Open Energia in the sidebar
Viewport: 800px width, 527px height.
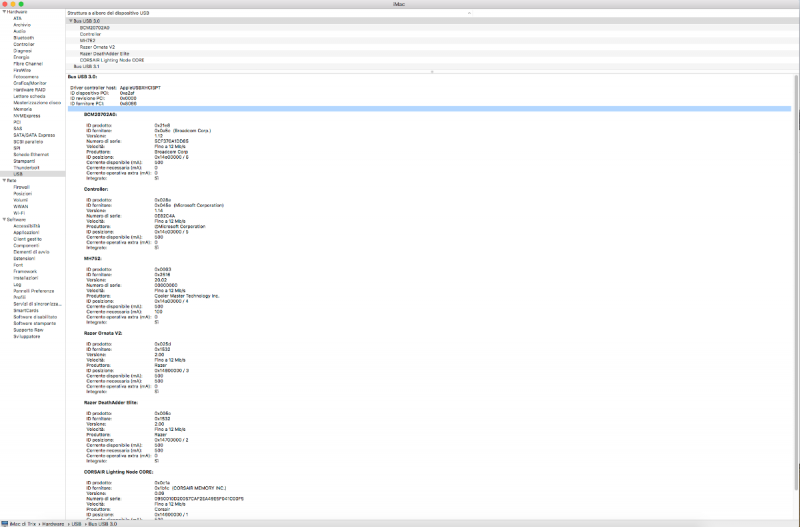click(21, 57)
